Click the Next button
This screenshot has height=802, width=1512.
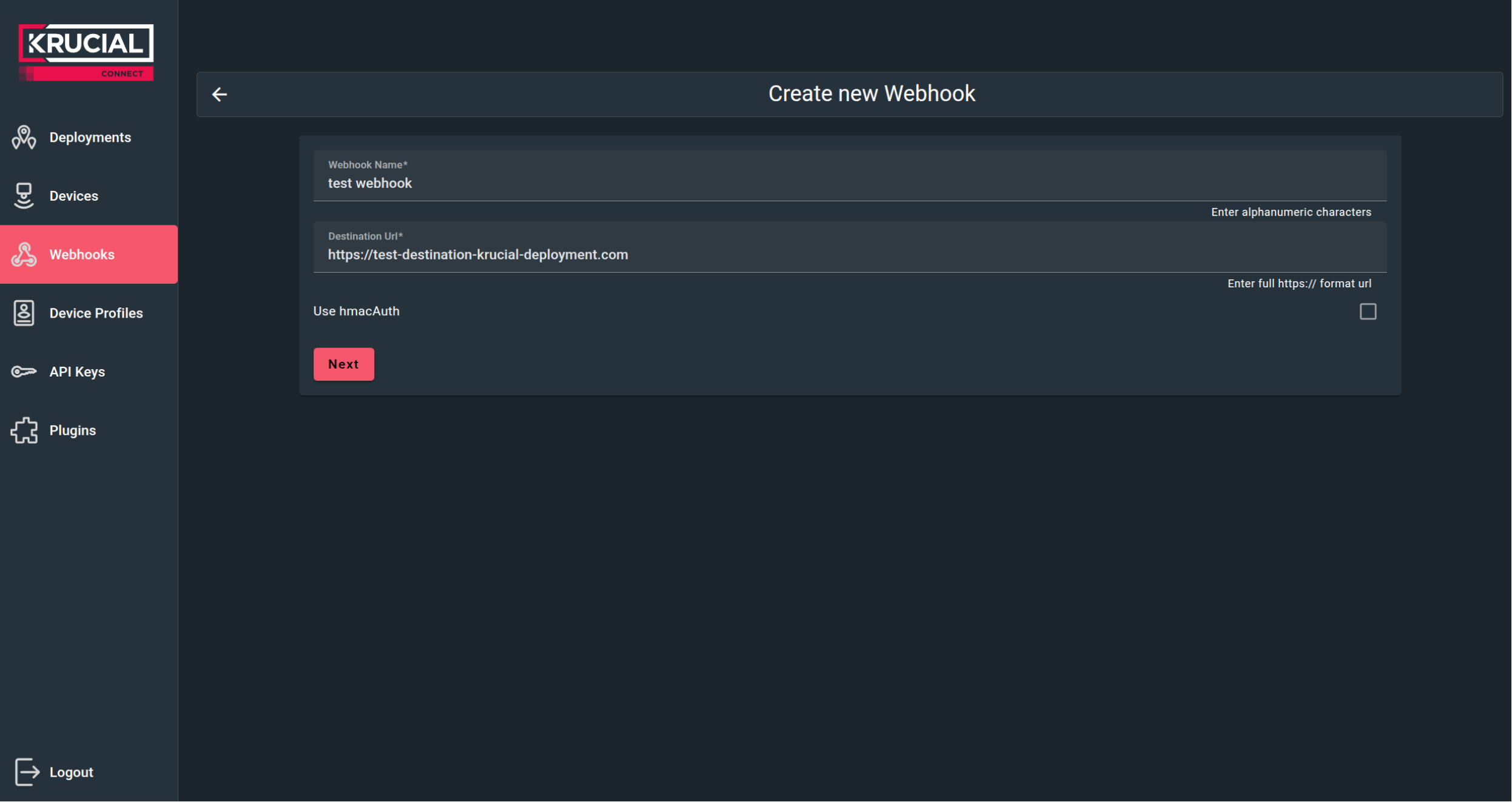[343, 364]
